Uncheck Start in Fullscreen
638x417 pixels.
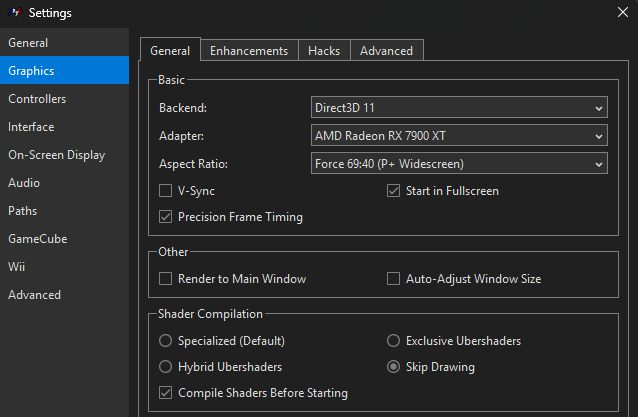[x=394, y=191]
